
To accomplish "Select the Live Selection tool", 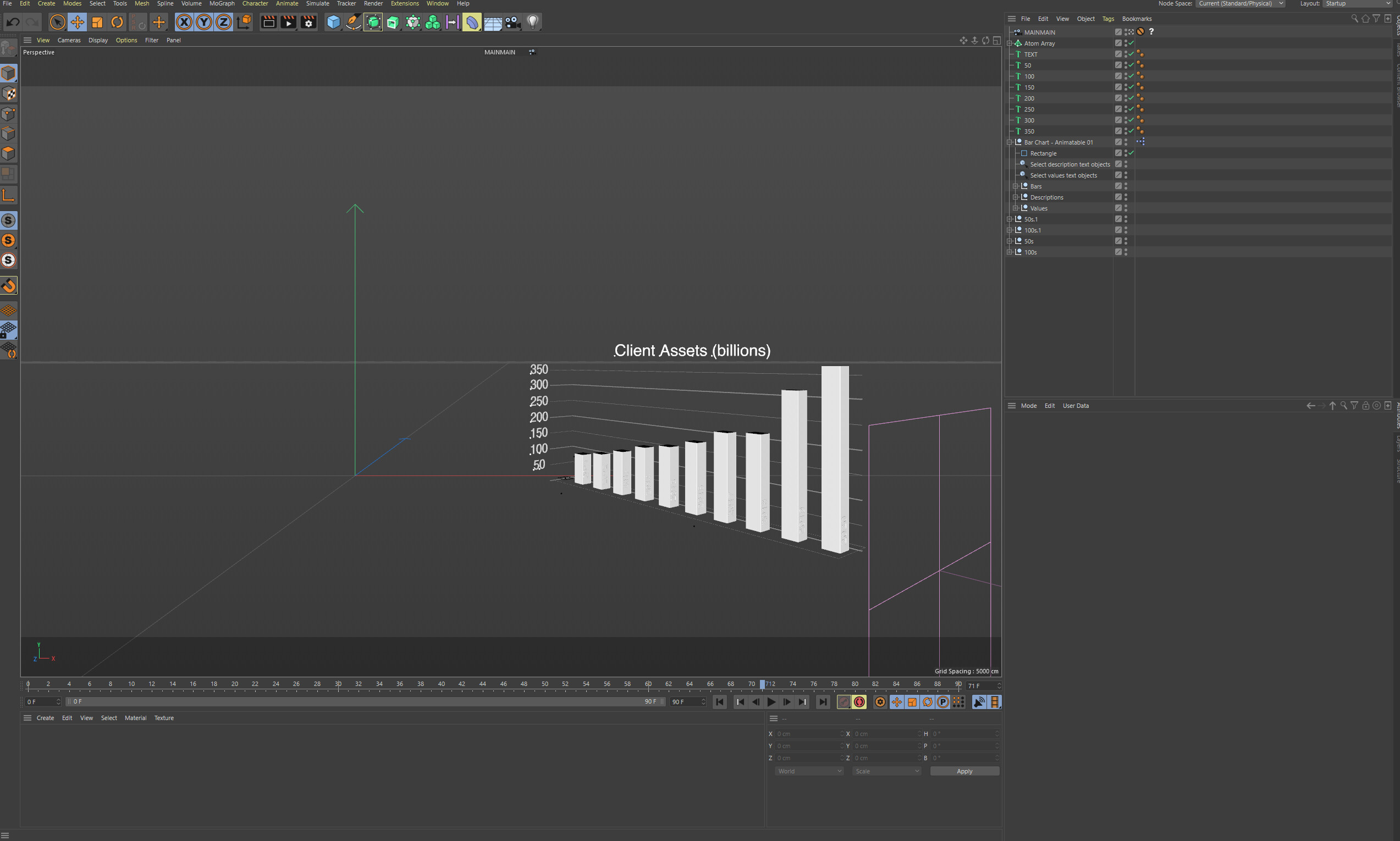I will (x=57, y=22).
